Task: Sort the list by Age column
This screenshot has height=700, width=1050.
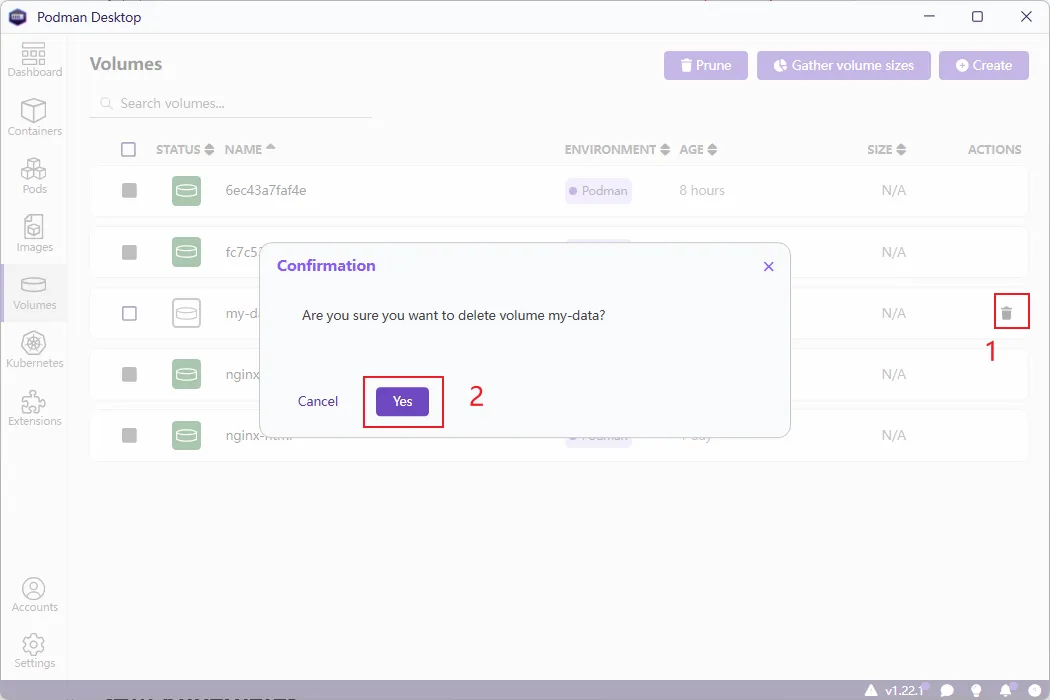Action: coord(698,150)
